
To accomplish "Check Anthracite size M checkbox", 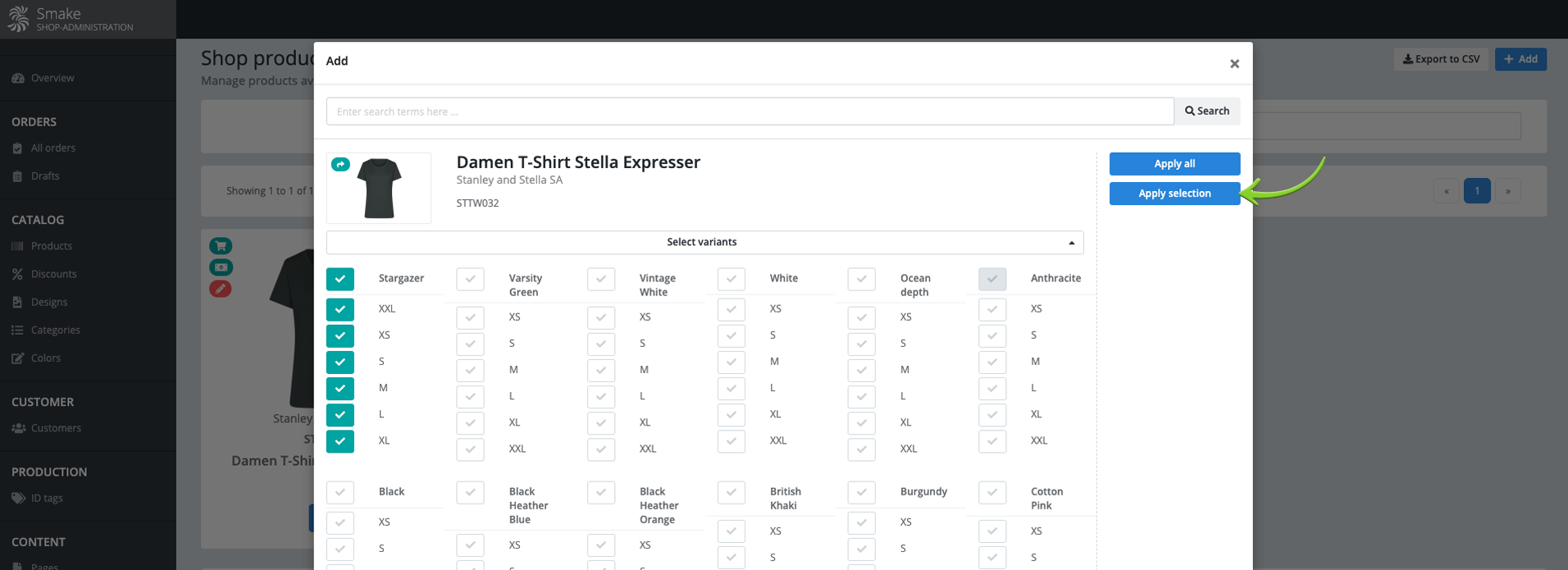I will click(x=992, y=362).
